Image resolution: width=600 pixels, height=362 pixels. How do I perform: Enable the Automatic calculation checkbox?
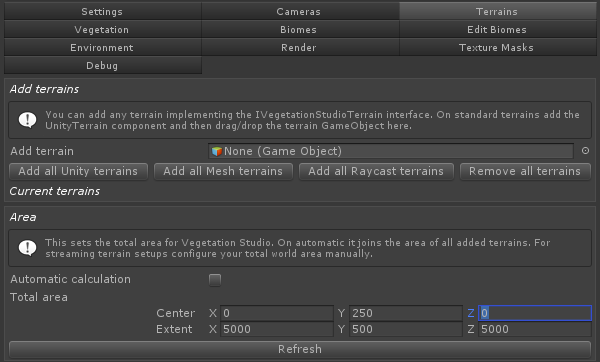[x=215, y=280]
